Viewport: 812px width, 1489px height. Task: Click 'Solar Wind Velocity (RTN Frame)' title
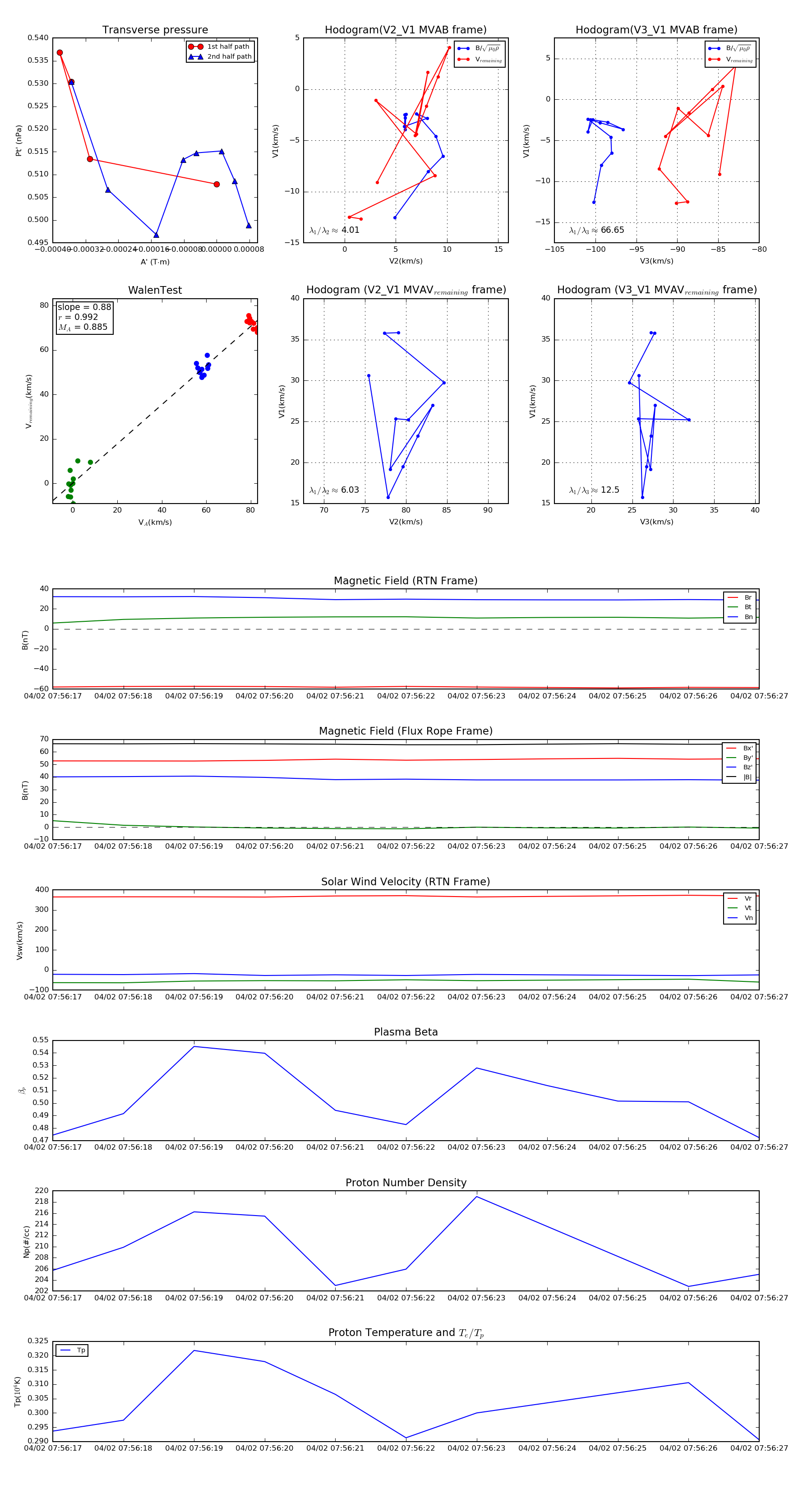coord(406,882)
